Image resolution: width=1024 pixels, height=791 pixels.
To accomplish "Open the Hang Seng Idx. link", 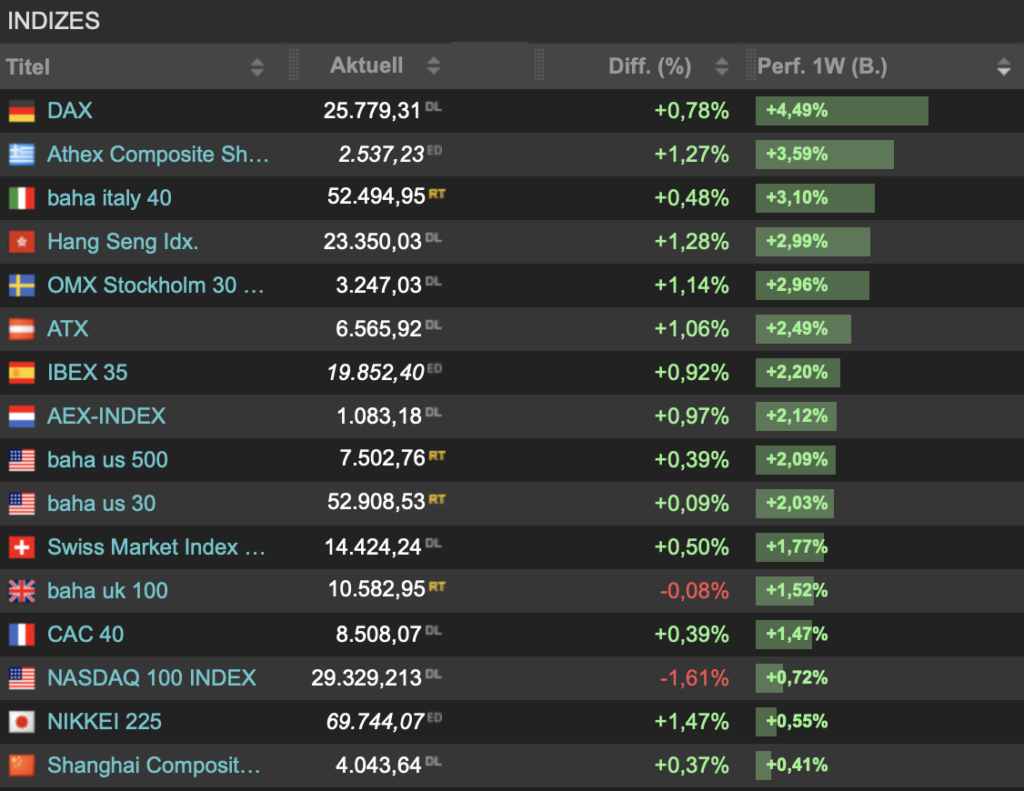I will tap(123, 242).
